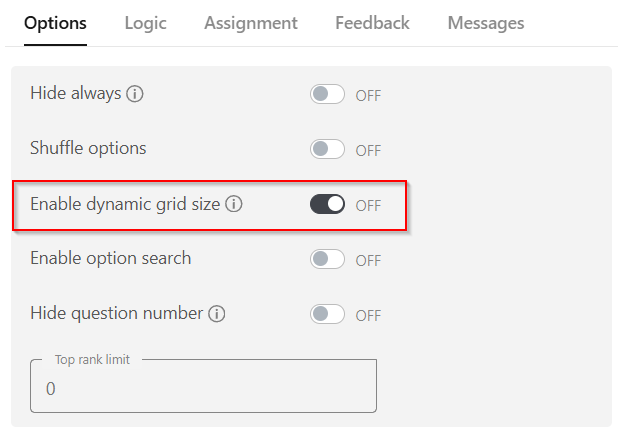Click the Shuffle options label
The width and height of the screenshot is (628, 435).
point(88,149)
